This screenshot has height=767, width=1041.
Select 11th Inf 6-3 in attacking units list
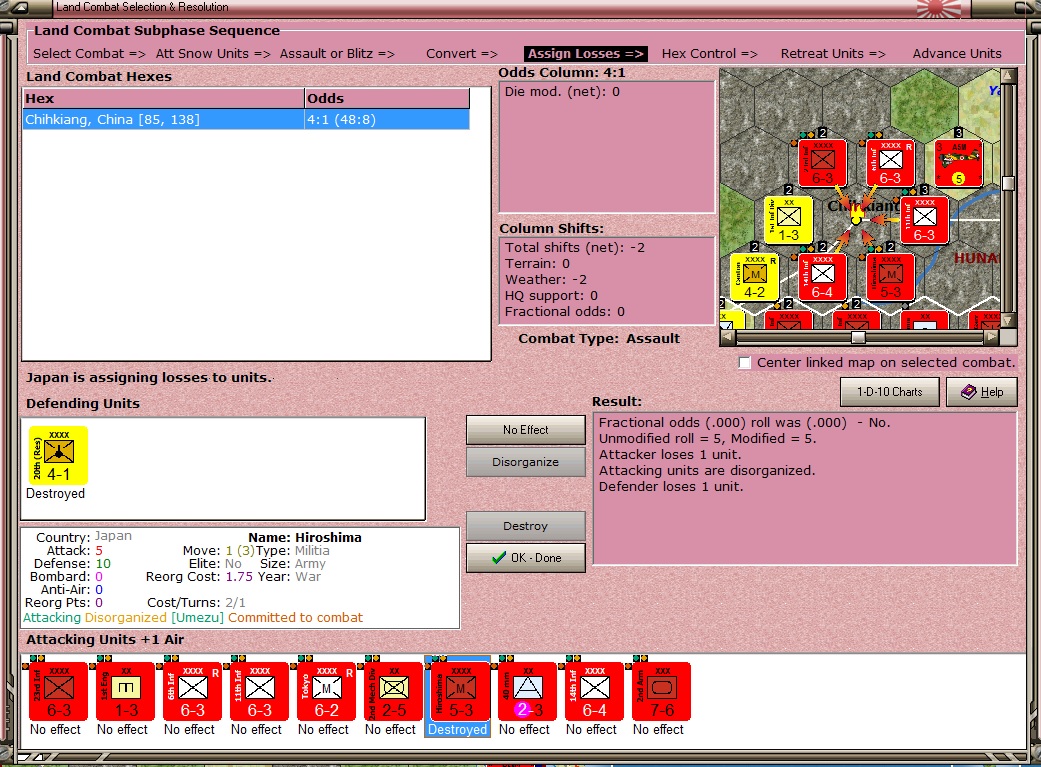coord(260,691)
